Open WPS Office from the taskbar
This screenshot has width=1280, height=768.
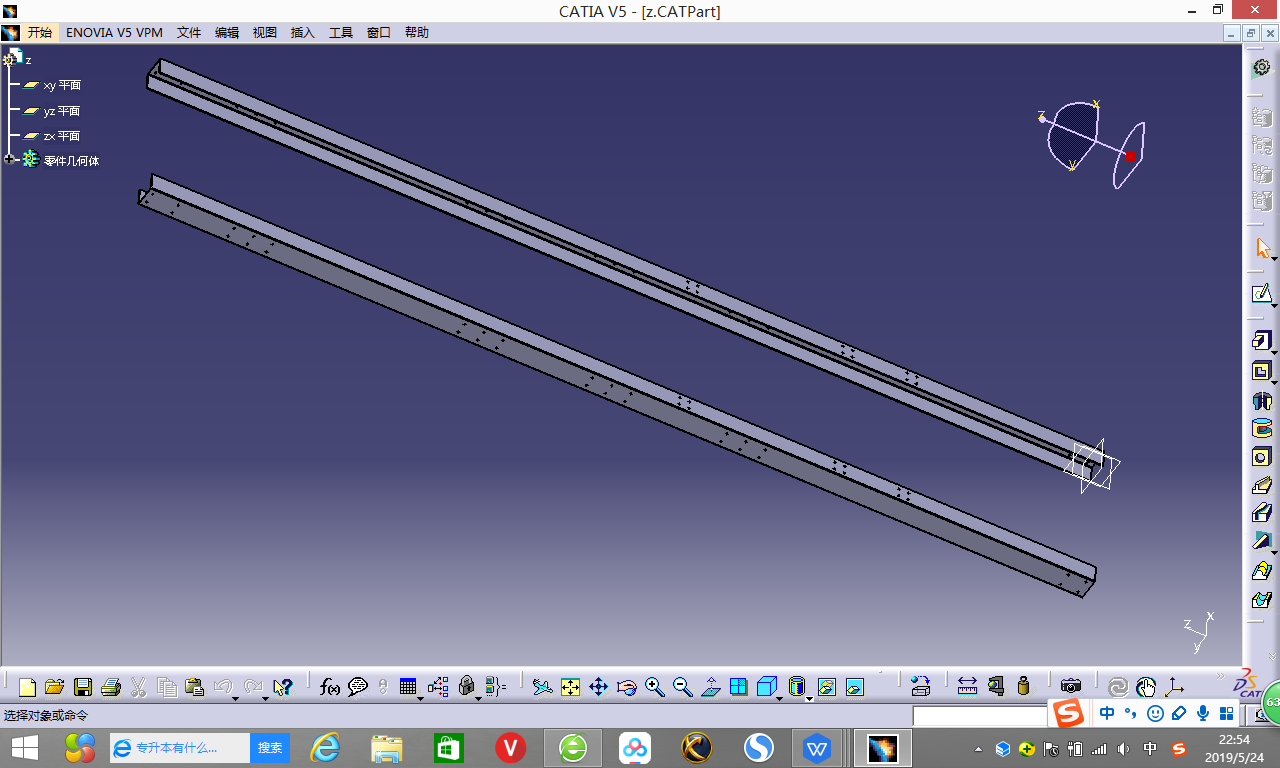point(819,747)
